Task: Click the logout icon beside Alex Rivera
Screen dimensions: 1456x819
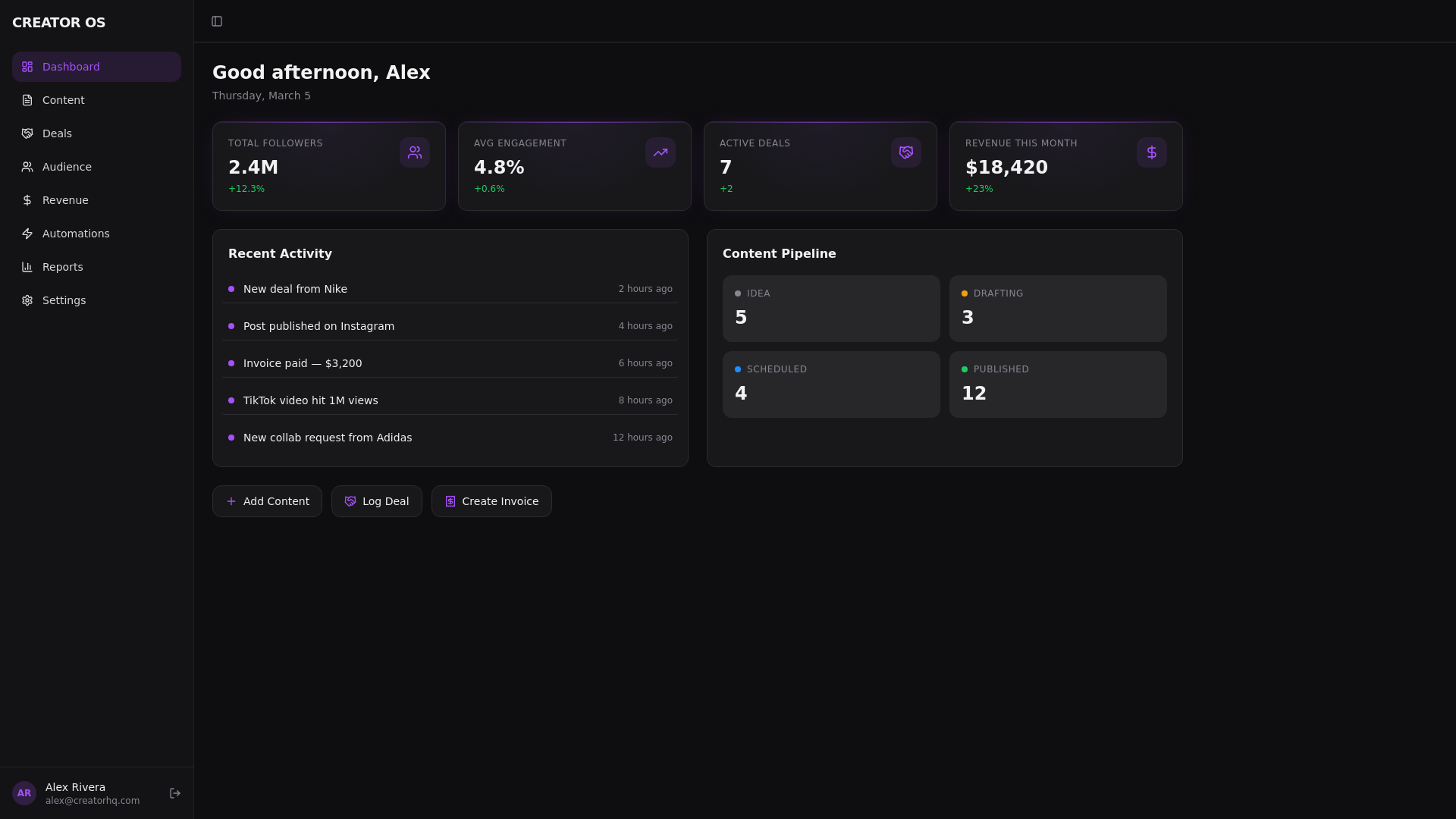Action: [x=175, y=793]
